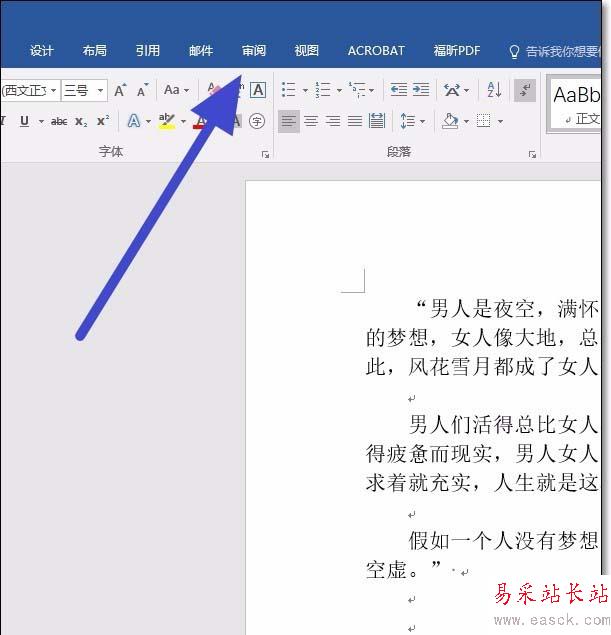
Task: Apply text effects outlined A
Action: click(134, 121)
